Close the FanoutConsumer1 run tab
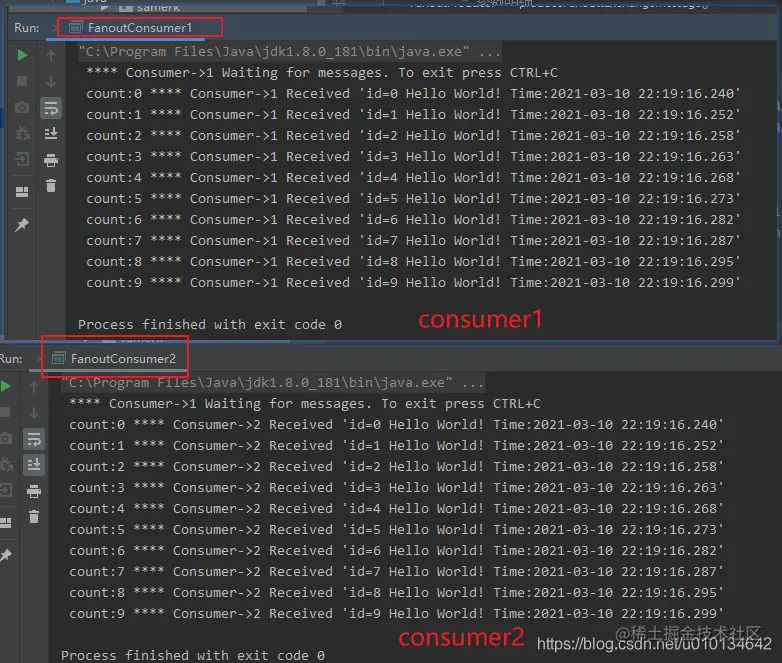782x663 pixels. [55, 28]
